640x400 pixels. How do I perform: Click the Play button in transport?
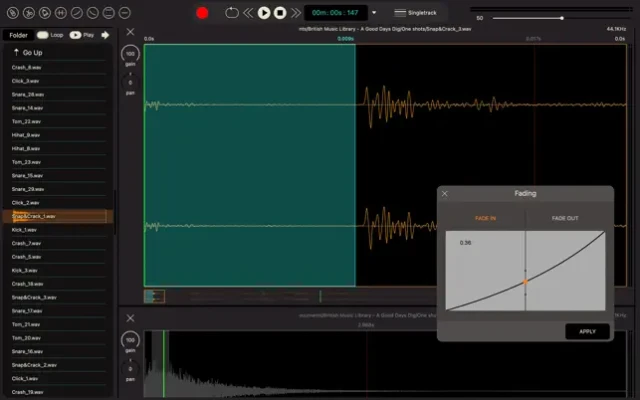(x=264, y=13)
